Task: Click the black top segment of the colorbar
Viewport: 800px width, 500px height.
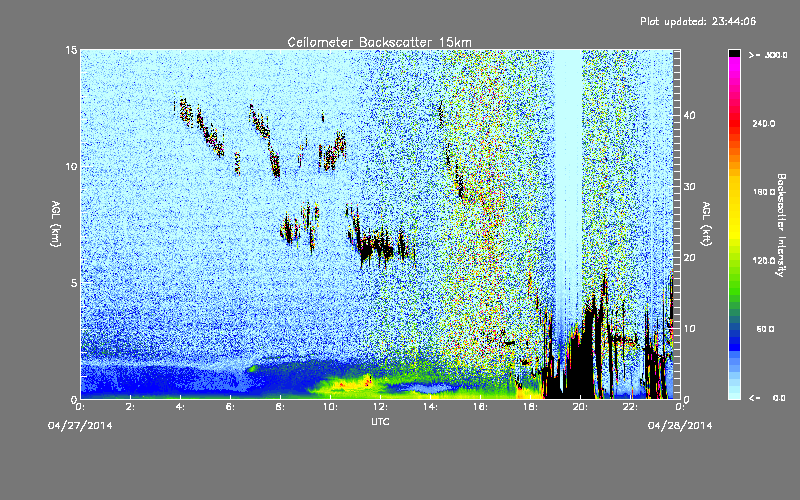Action: [x=734, y=53]
